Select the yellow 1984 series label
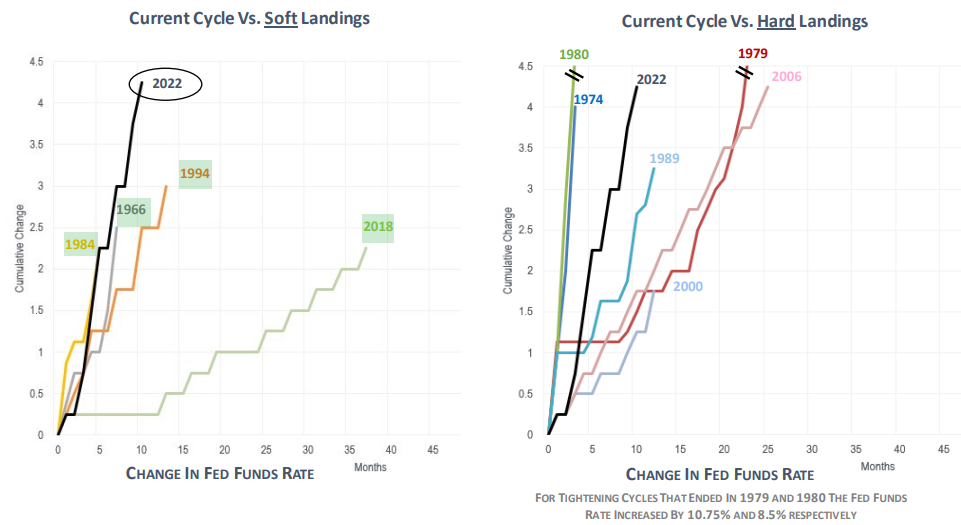Screen dimensions: 961x525 point(80,243)
